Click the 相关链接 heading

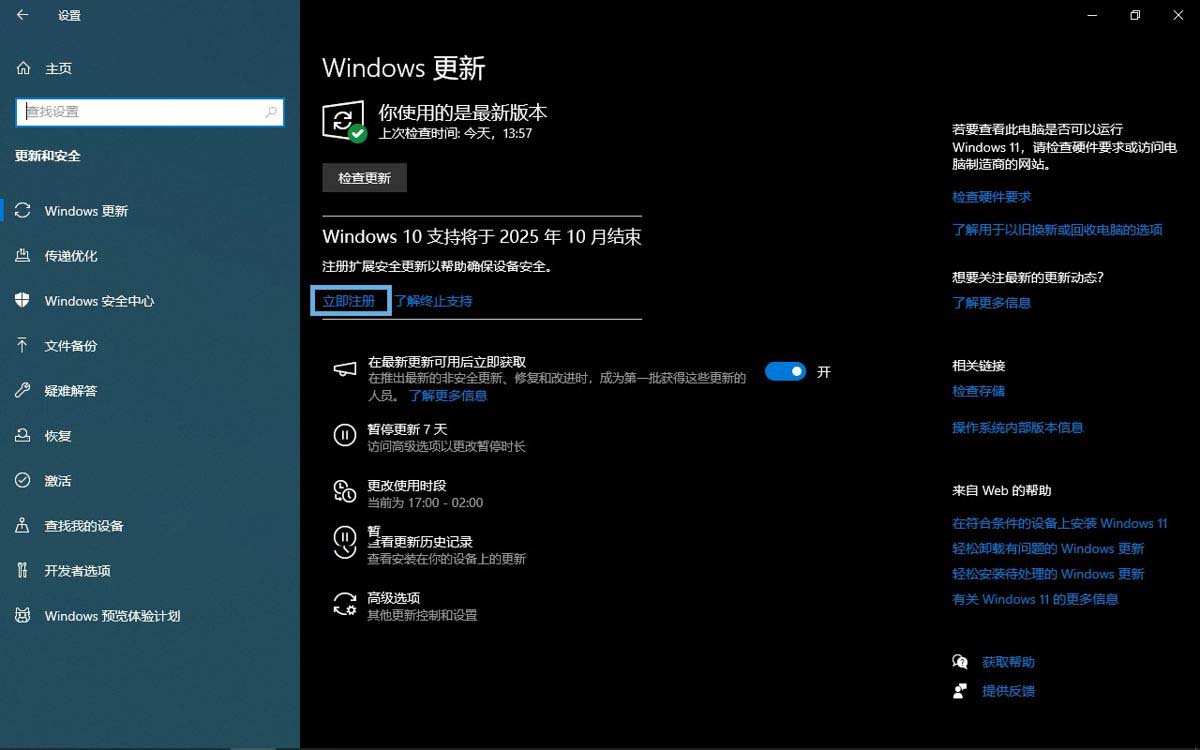click(x=979, y=366)
